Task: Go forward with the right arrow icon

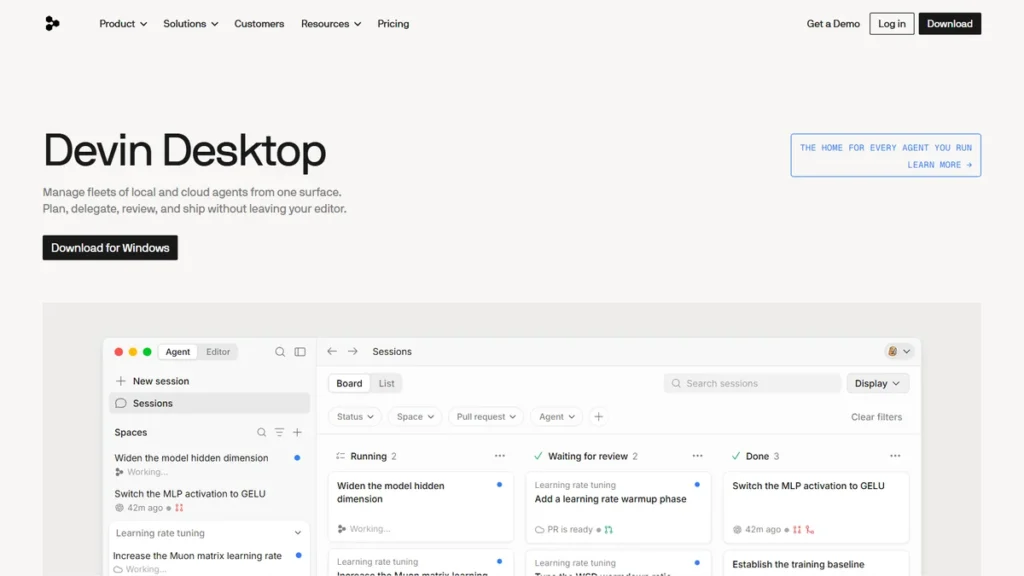Action: pyautogui.click(x=353, y=351)
